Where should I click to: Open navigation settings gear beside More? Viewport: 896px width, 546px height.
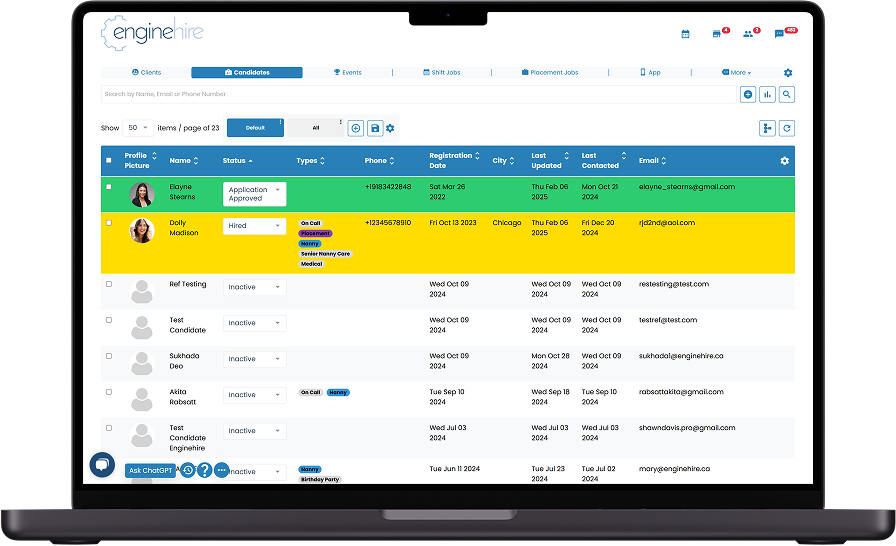[788, 73]
